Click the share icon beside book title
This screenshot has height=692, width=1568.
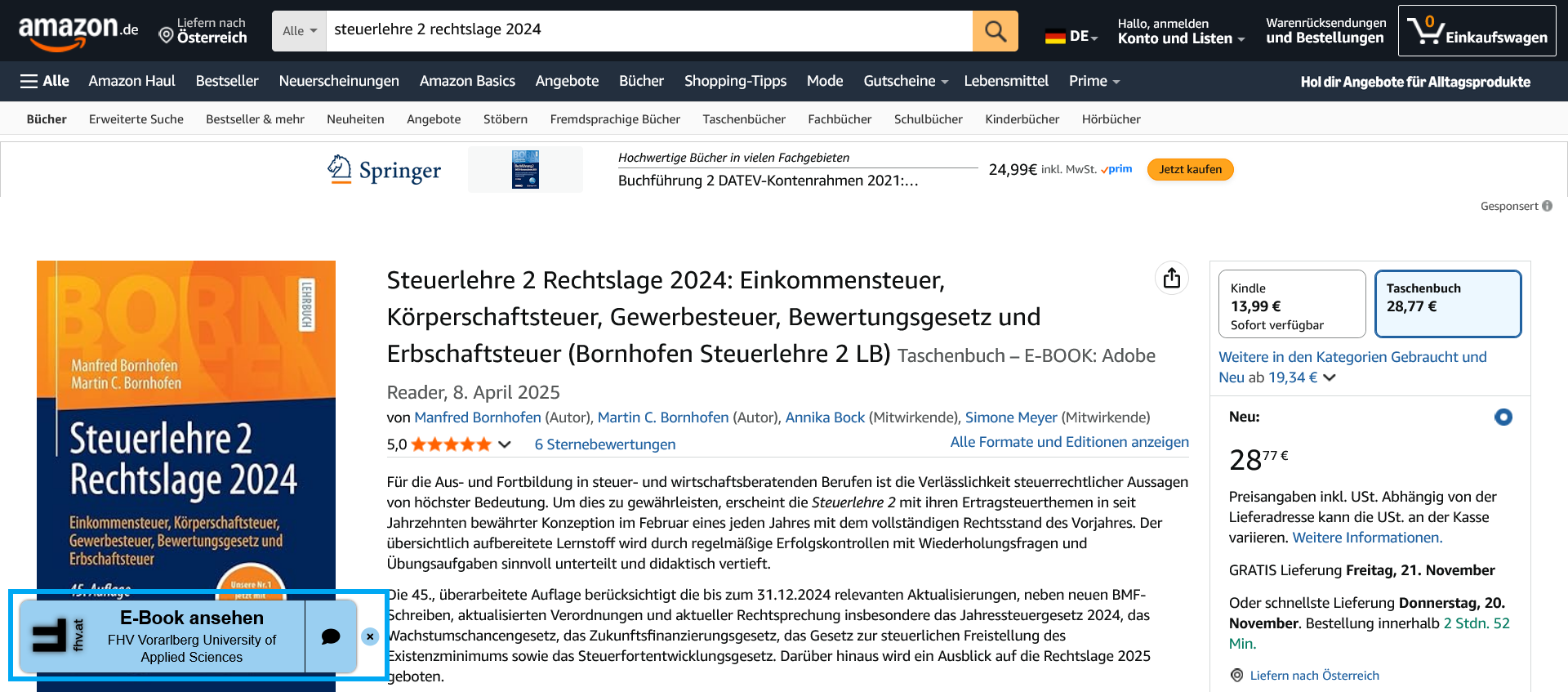point(1172,279)
